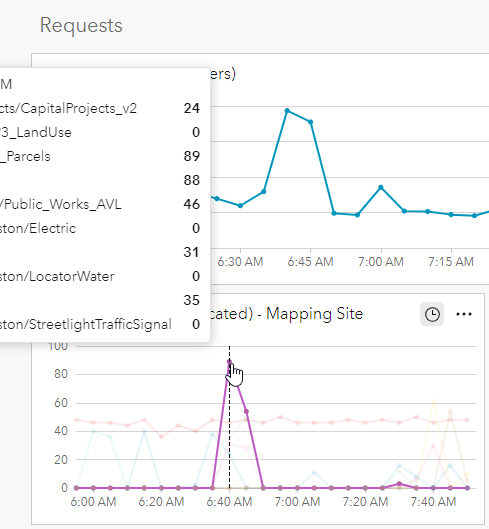Click the 6:00 AM axis label on the lower chart
The image size is (489, 529).
[x=93, y=502]
